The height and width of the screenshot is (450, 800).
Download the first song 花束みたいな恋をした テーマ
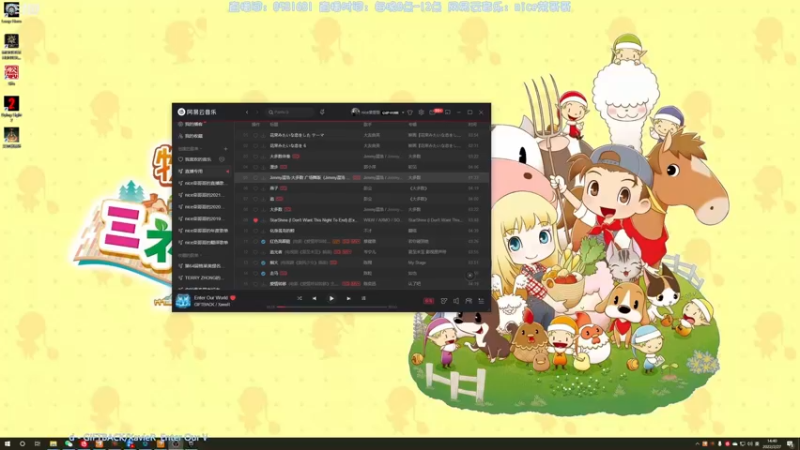click(264, 135)
